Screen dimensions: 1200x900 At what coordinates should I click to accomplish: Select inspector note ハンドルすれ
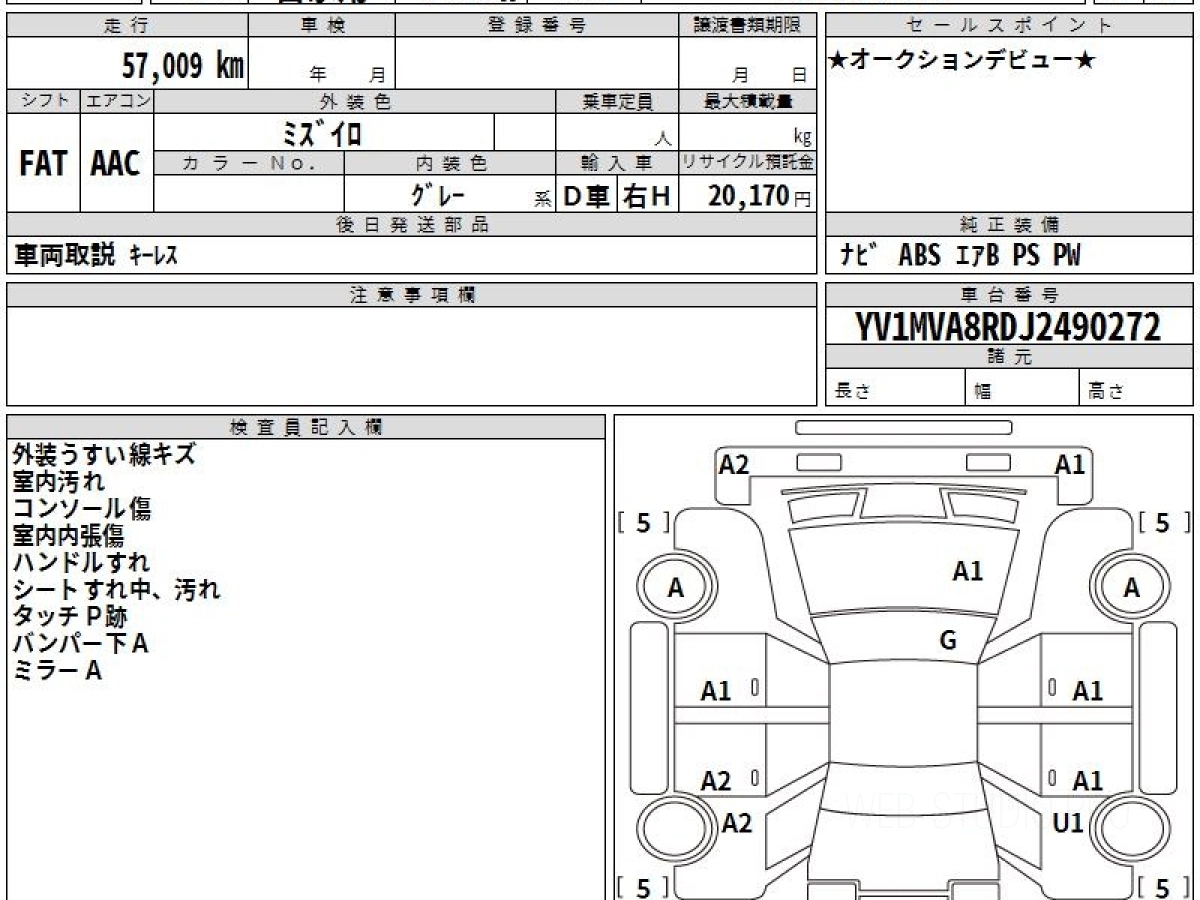[82, 563]
